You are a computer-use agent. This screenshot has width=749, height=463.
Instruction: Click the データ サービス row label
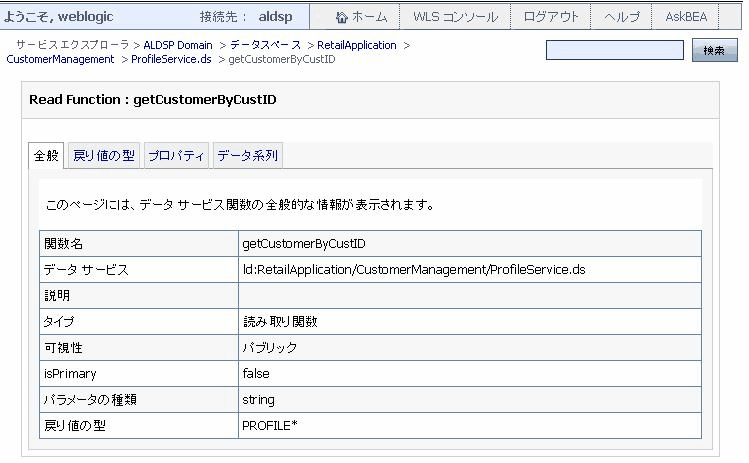[86, 269]
